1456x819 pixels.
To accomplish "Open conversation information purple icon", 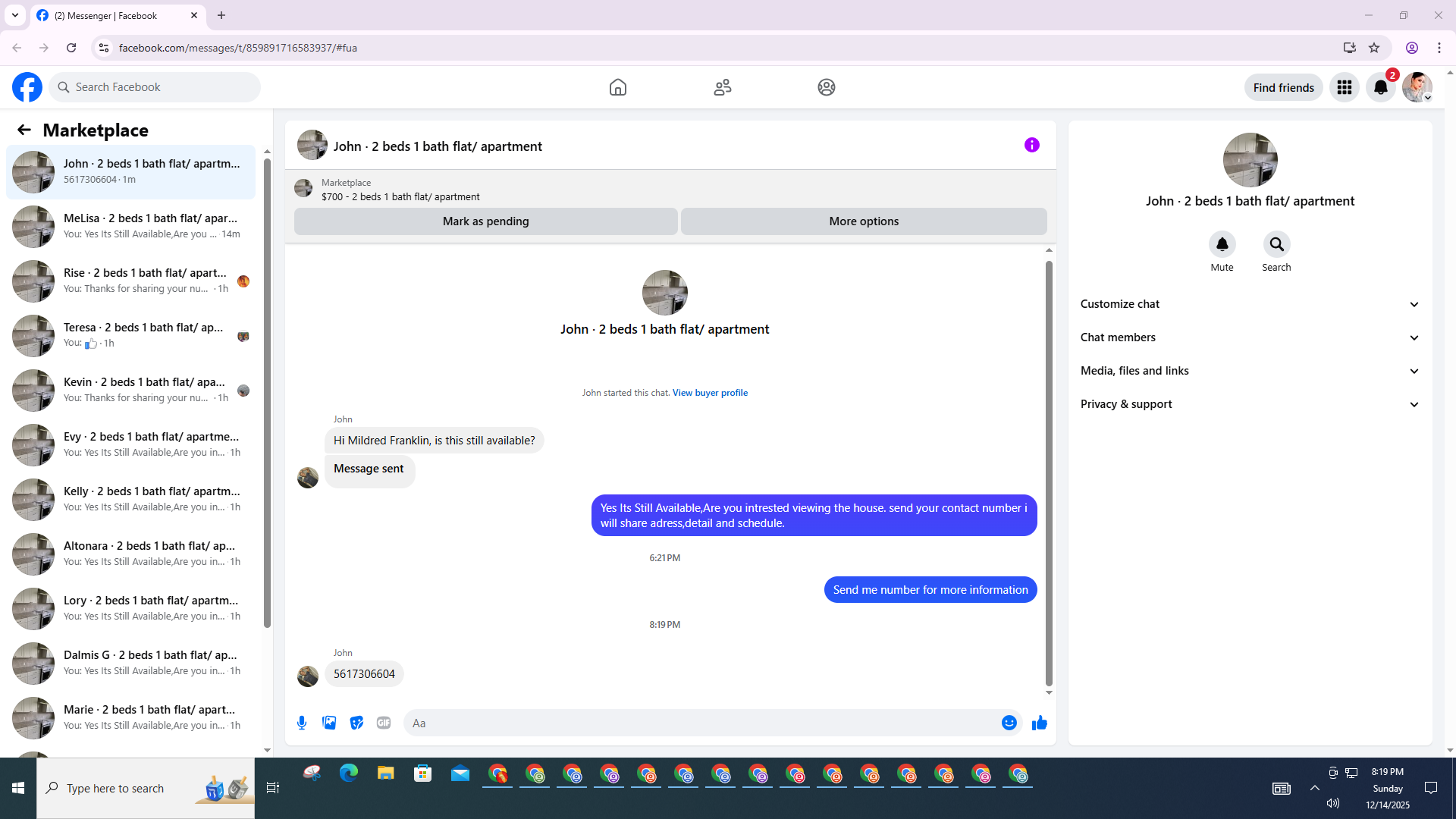I will [1031, 145].
